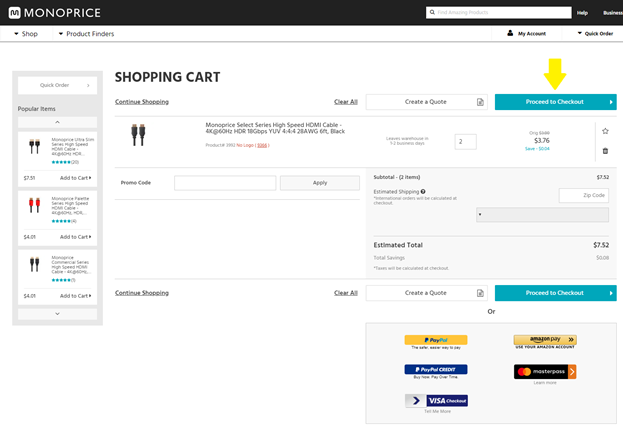Open the Commercial Series HDMI cable item

point(71,265)
